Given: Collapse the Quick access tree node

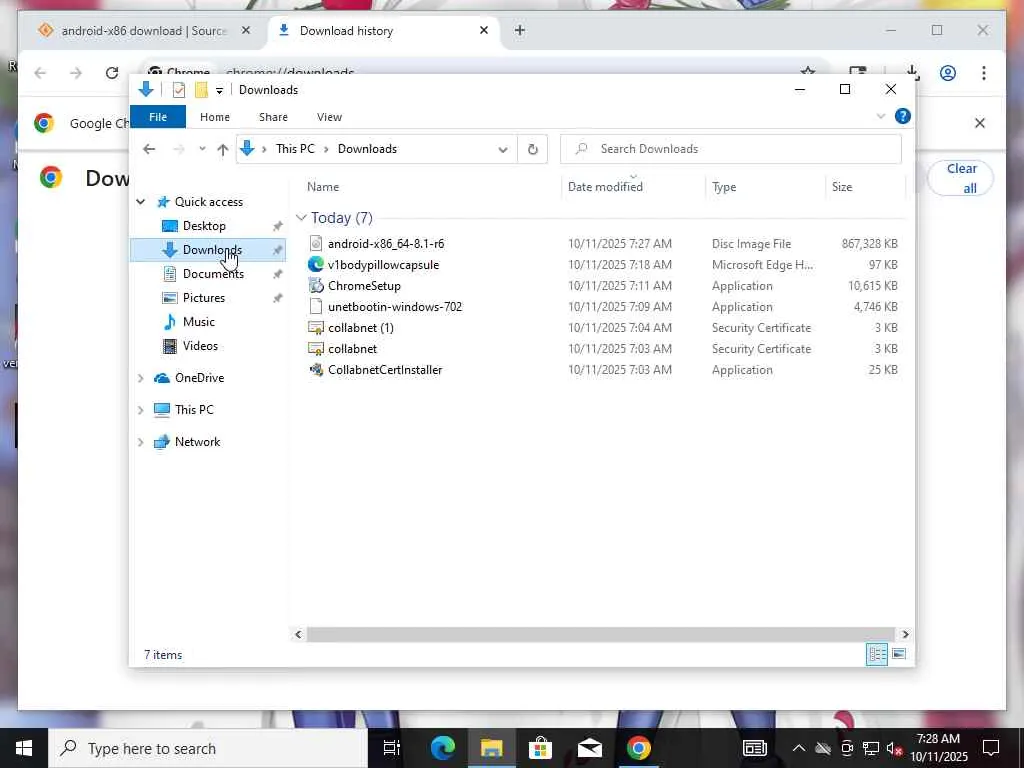Looking at the screenshot, I should point(140,202).
